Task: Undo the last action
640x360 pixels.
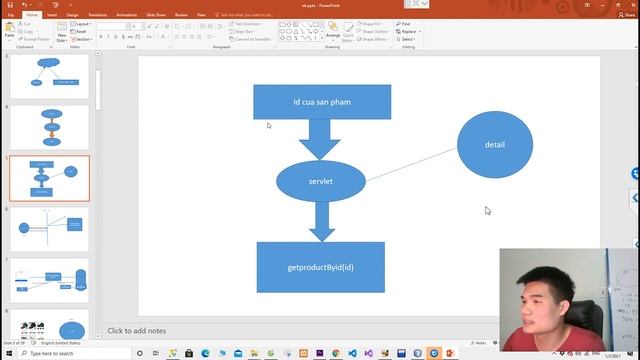Action: point(24,5)
